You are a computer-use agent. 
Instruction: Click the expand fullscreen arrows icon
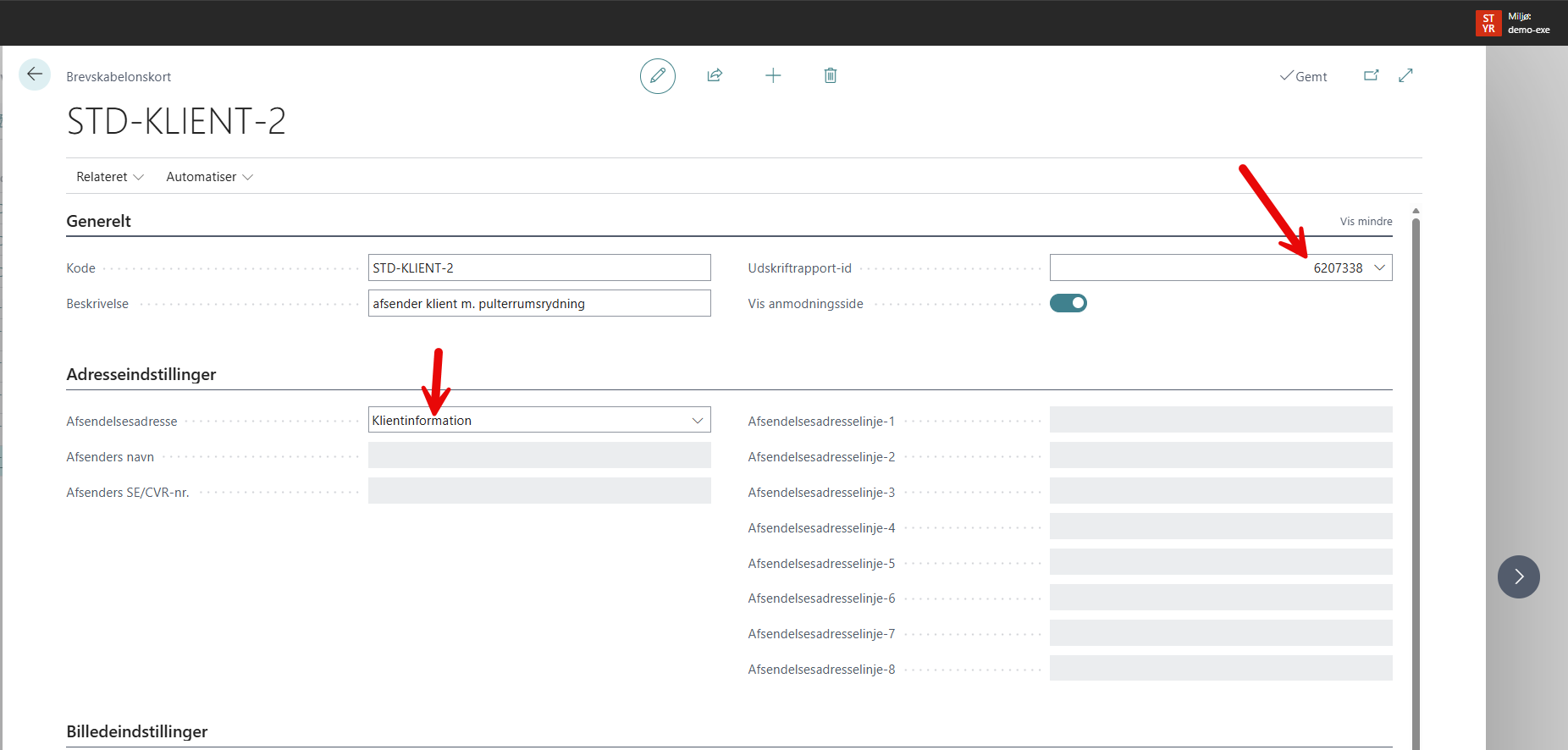1405,76
